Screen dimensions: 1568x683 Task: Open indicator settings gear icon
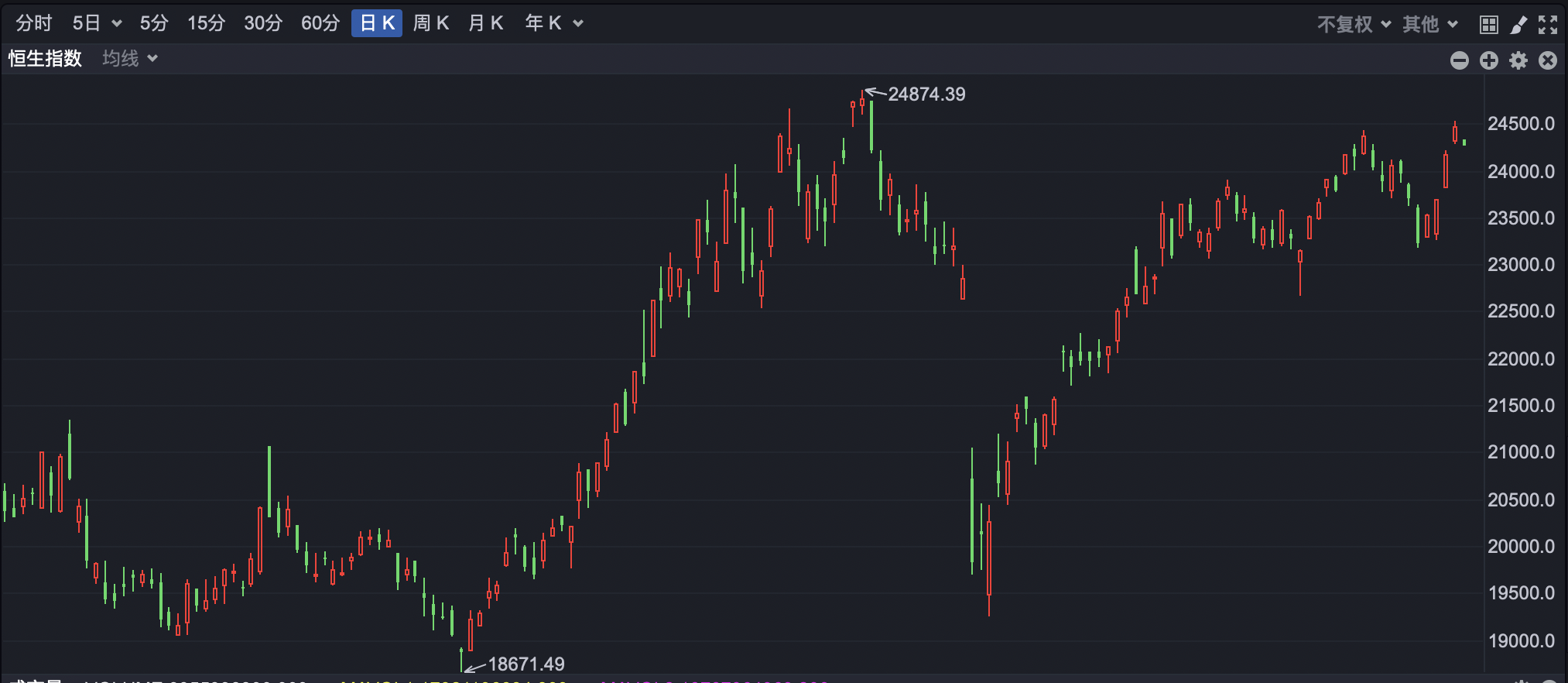pos(1518,60)
